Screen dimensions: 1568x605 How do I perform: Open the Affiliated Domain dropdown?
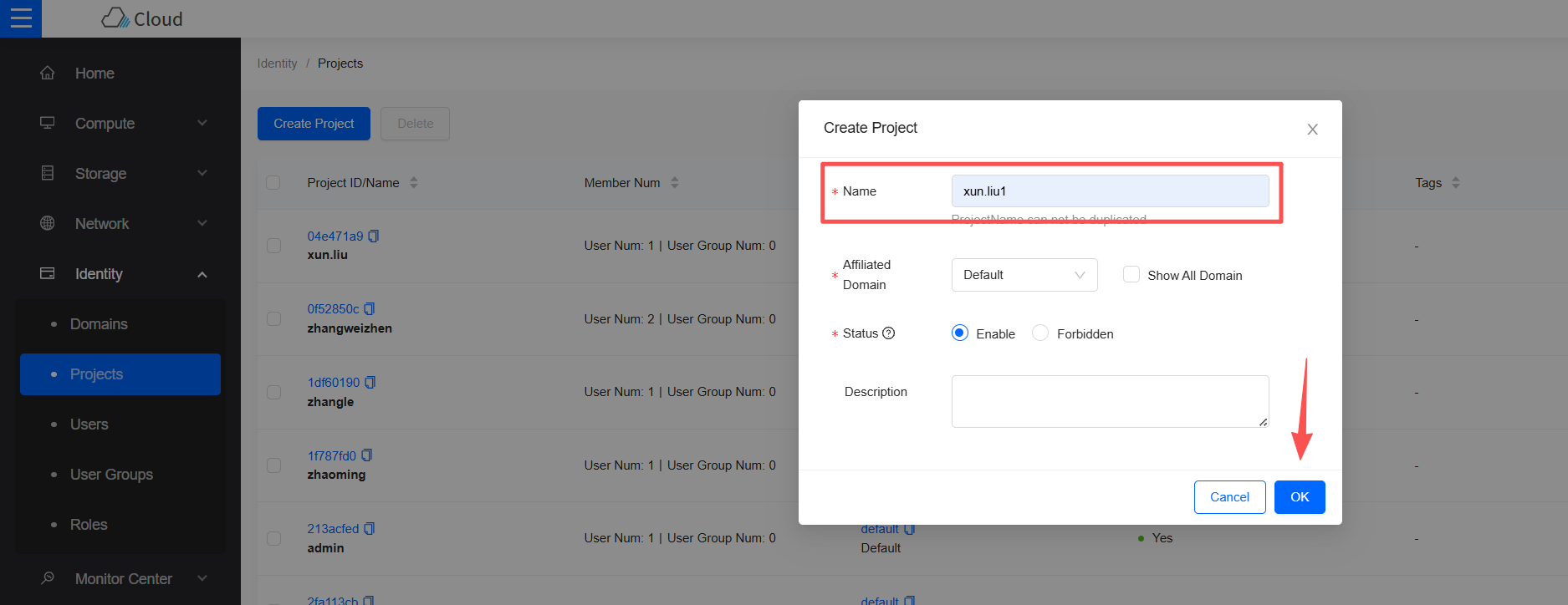pyautogui.click(x=1024, y=275)
